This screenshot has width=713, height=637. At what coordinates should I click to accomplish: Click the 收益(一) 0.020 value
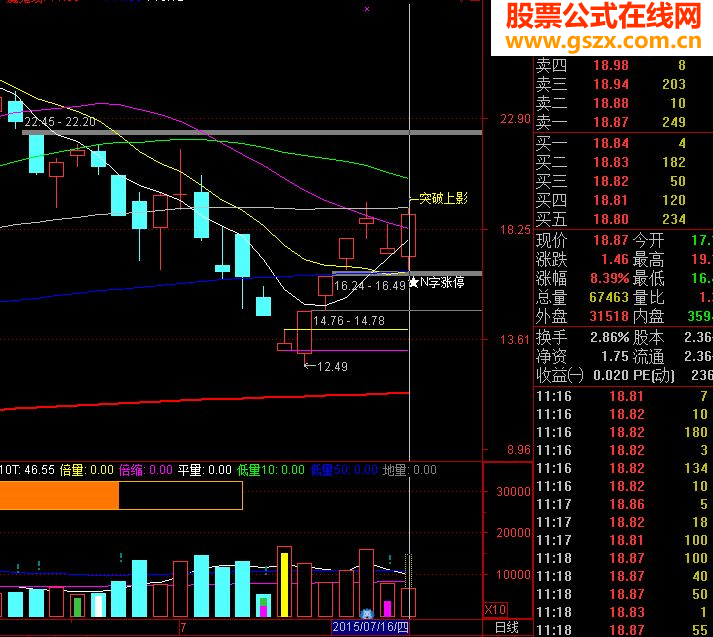pyautogui.click(x=611, y=376)
